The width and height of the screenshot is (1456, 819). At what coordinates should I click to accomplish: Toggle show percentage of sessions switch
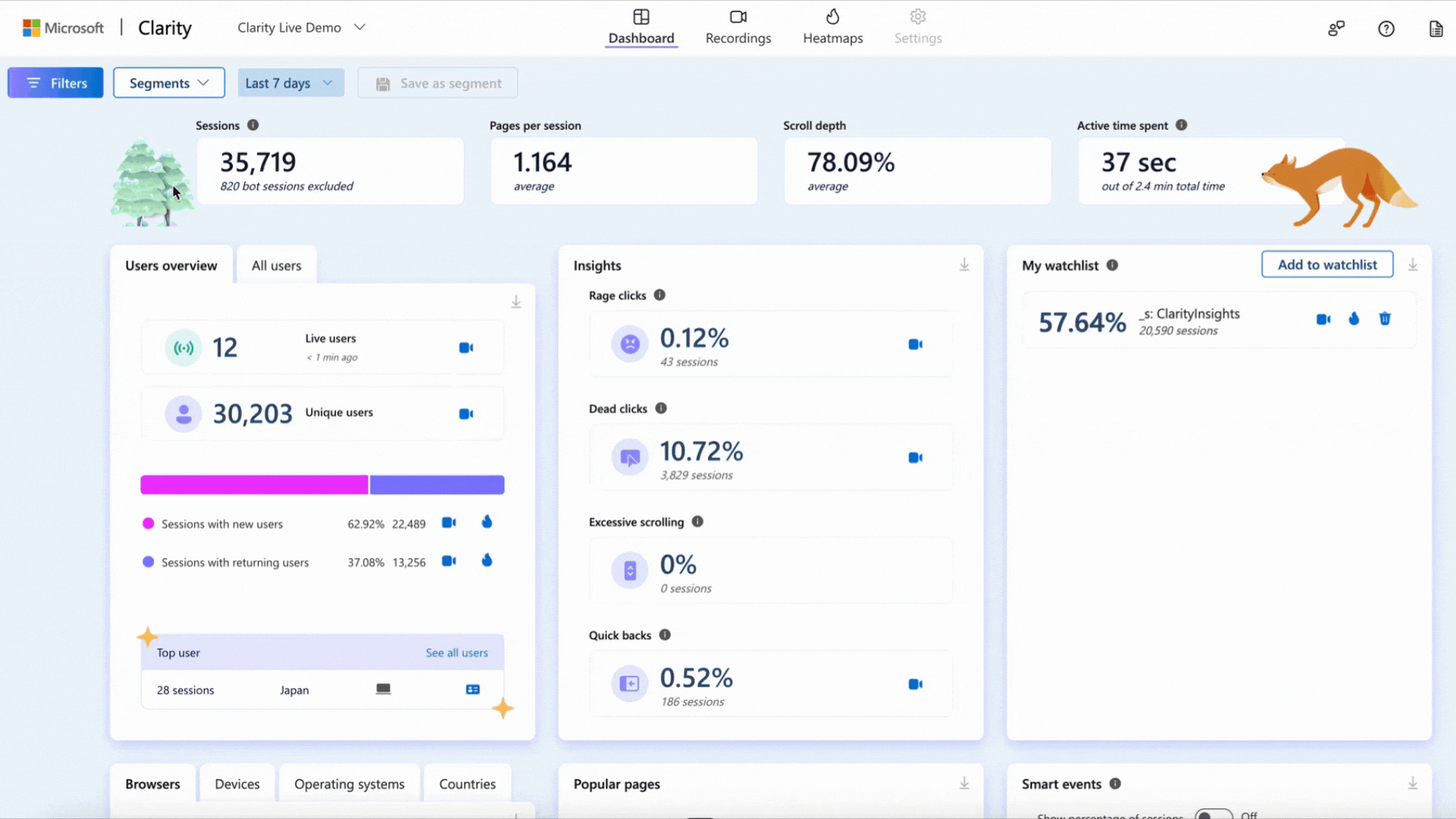tap(1213, 814)
